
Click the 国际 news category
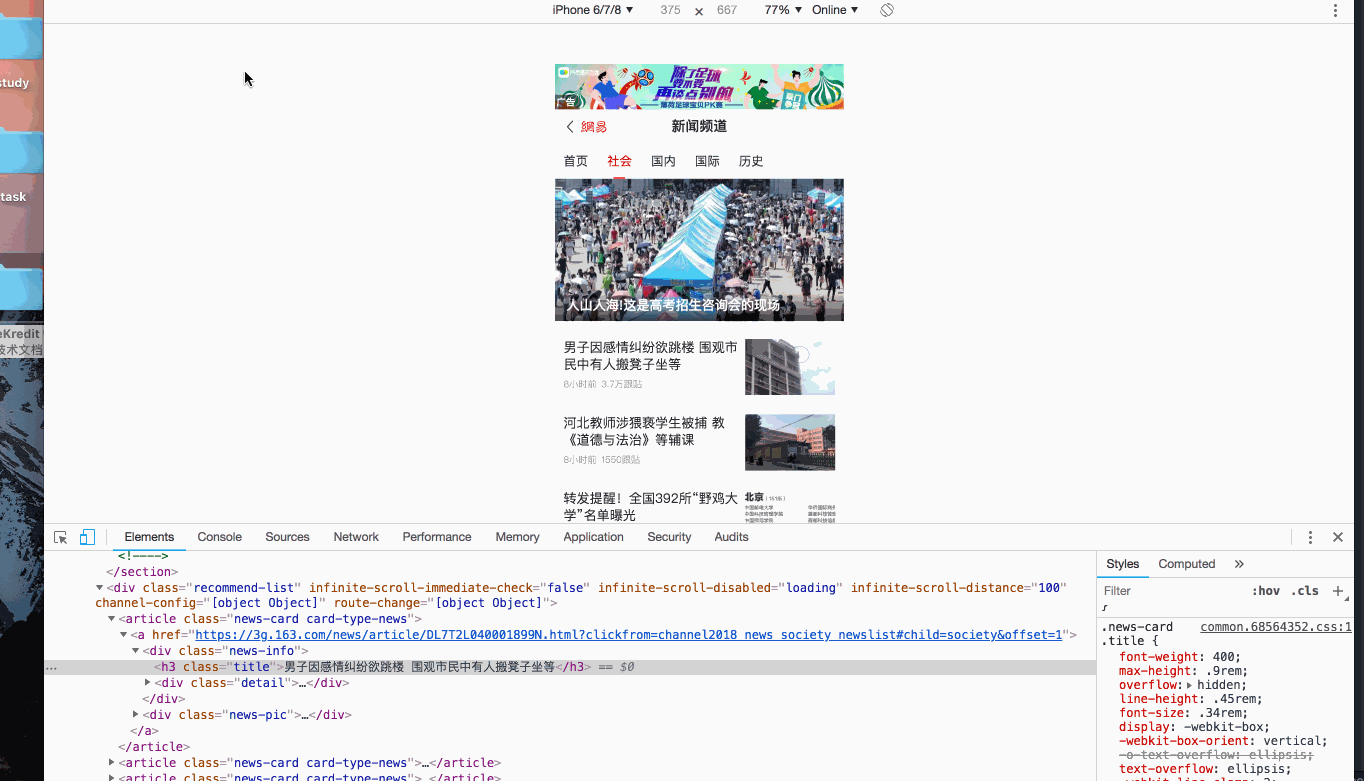pos(707,160)
